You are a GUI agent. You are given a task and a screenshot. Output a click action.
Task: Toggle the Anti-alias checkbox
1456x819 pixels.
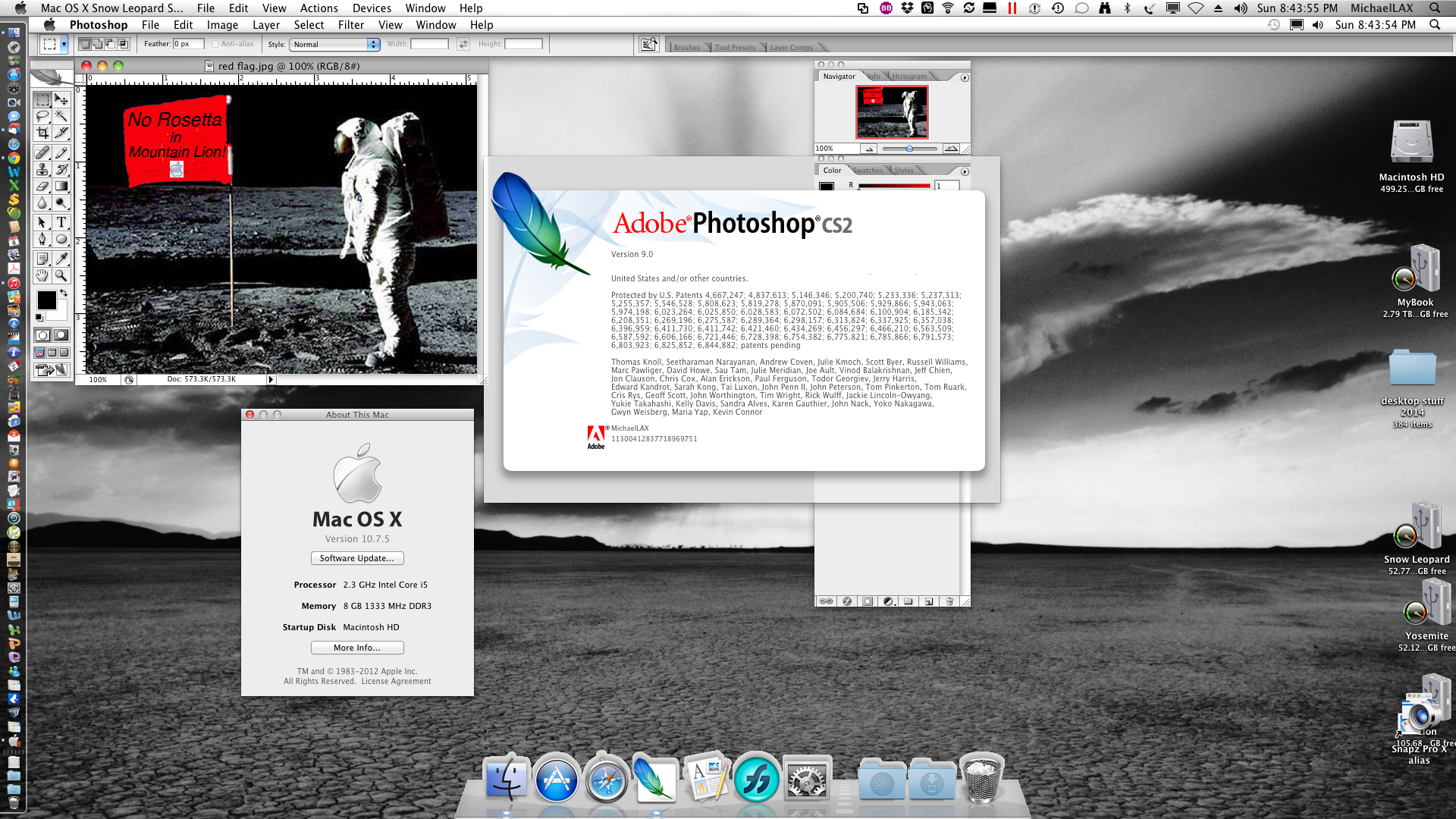[x=215, y=44]
